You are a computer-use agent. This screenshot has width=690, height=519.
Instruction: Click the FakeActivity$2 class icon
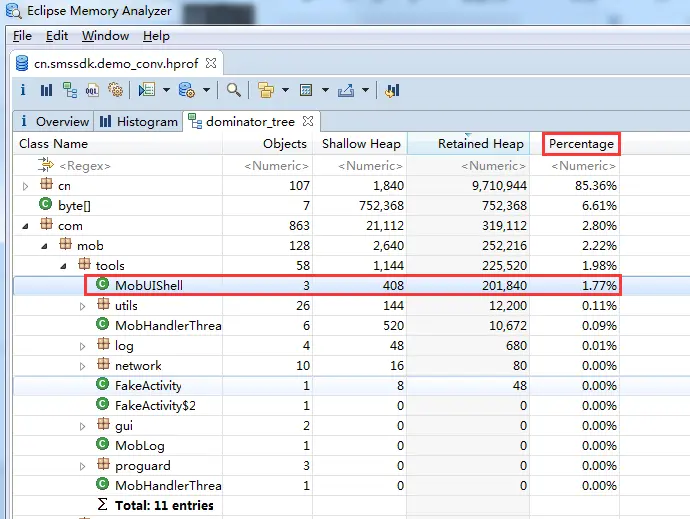point(102,404)
